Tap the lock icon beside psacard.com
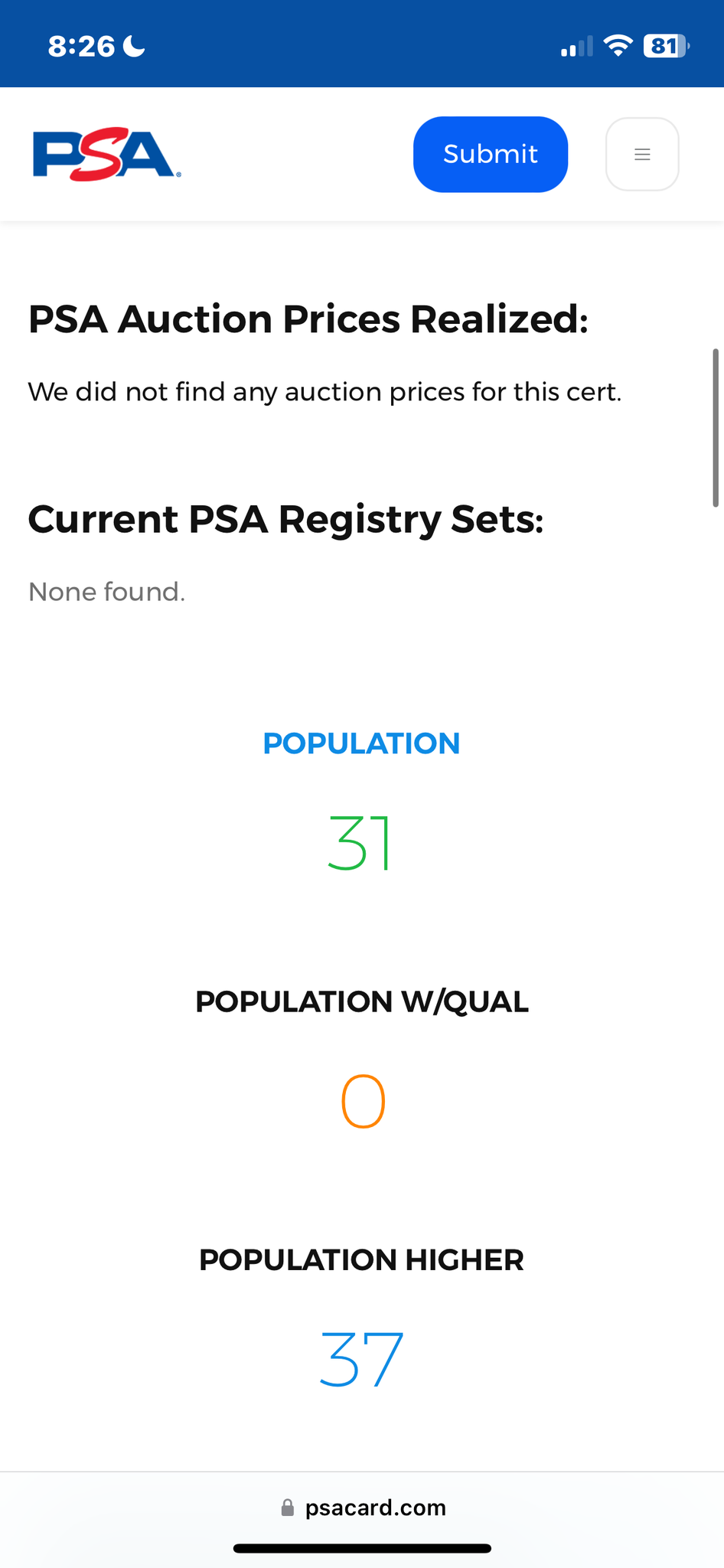Viewport: 724px width, 1568px height. (x=288, y=1508)
